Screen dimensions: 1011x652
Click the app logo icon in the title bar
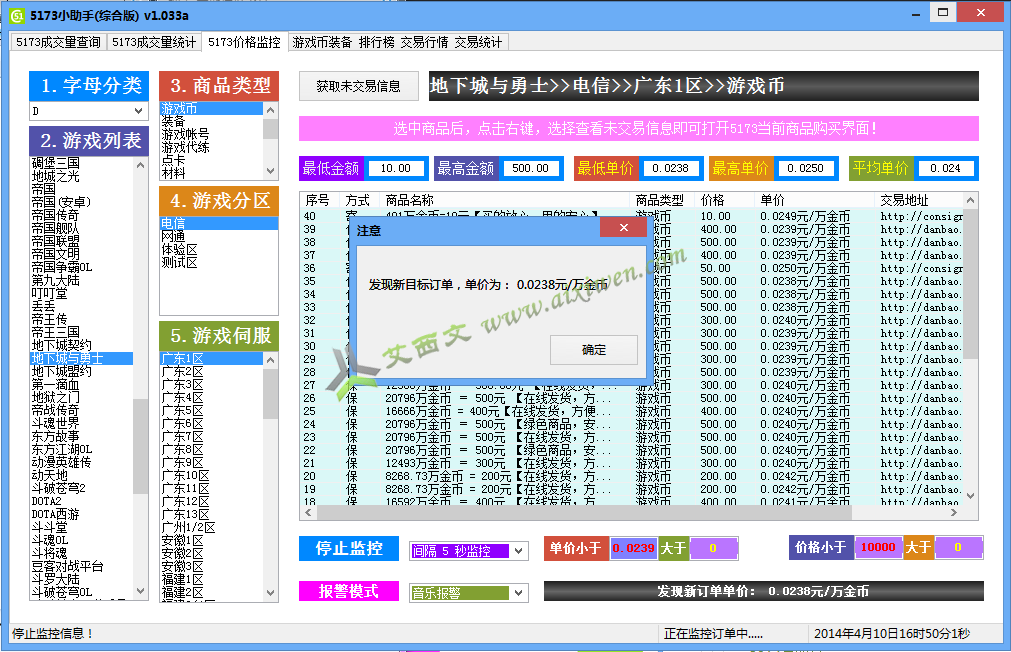point(17,15)
